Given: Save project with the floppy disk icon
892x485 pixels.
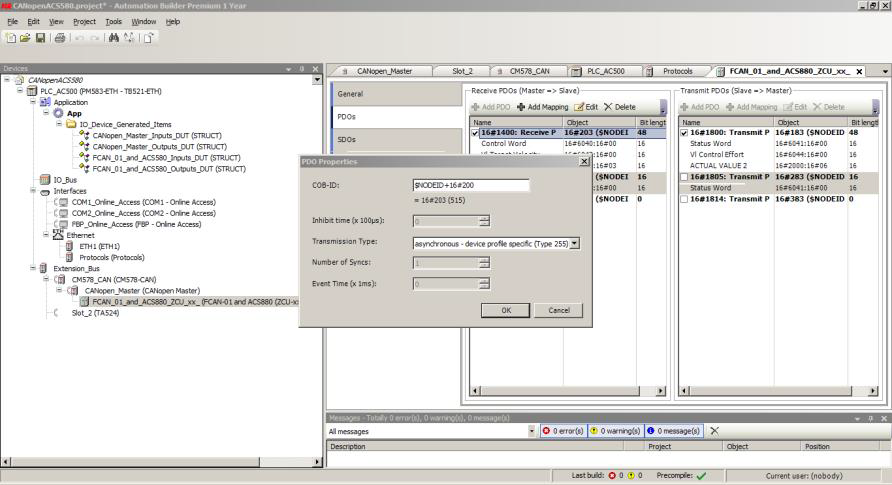Looking at the screenshot, I should tap(41, 38).
